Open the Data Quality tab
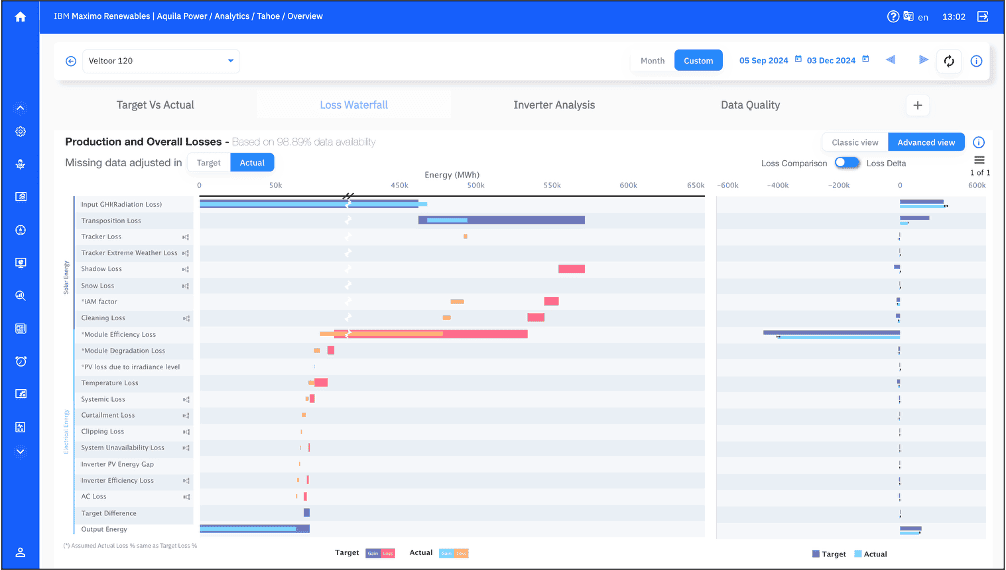 (x=750, y=105)
